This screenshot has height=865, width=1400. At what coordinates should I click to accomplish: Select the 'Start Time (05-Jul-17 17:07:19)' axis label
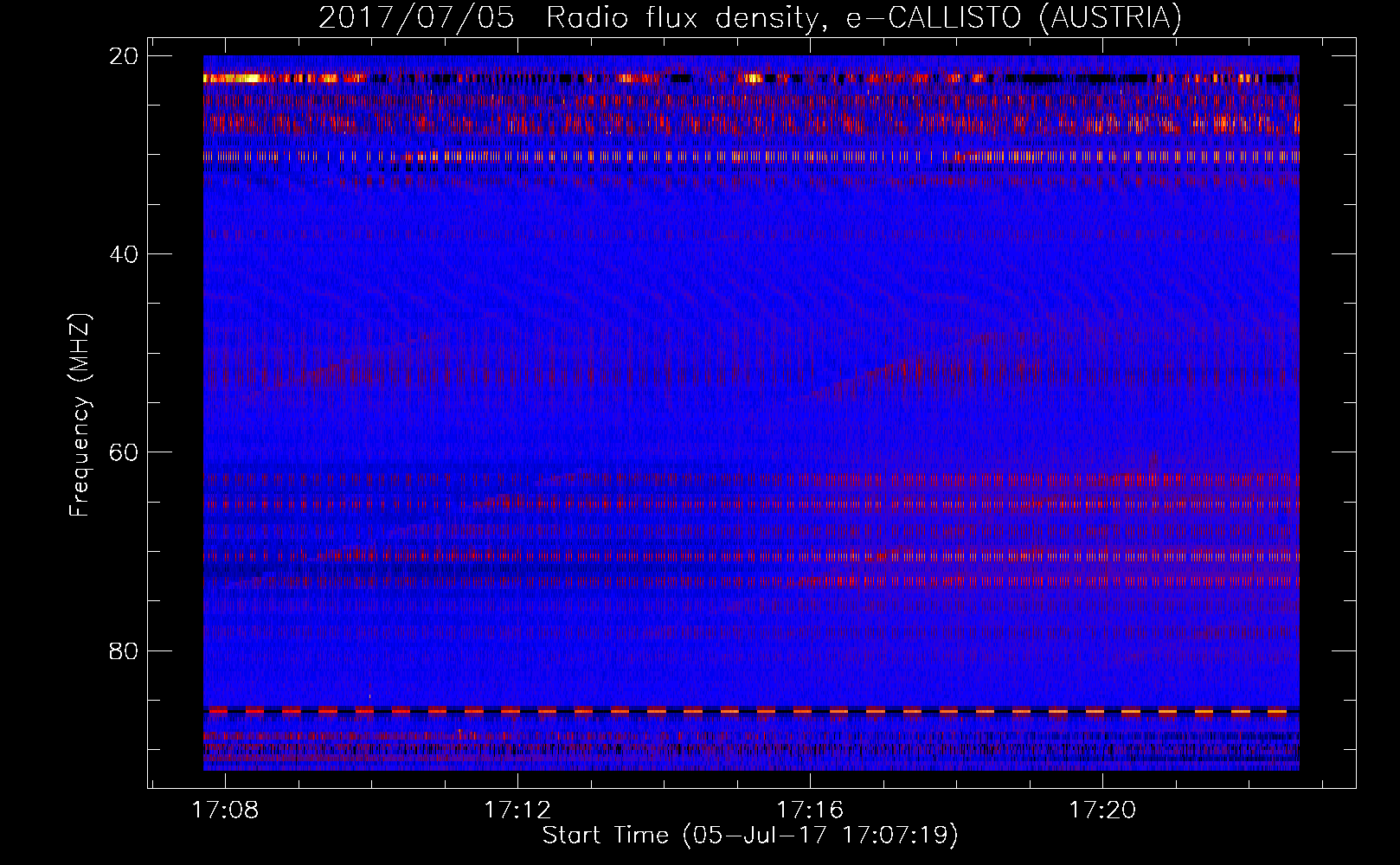coord(750,836)
